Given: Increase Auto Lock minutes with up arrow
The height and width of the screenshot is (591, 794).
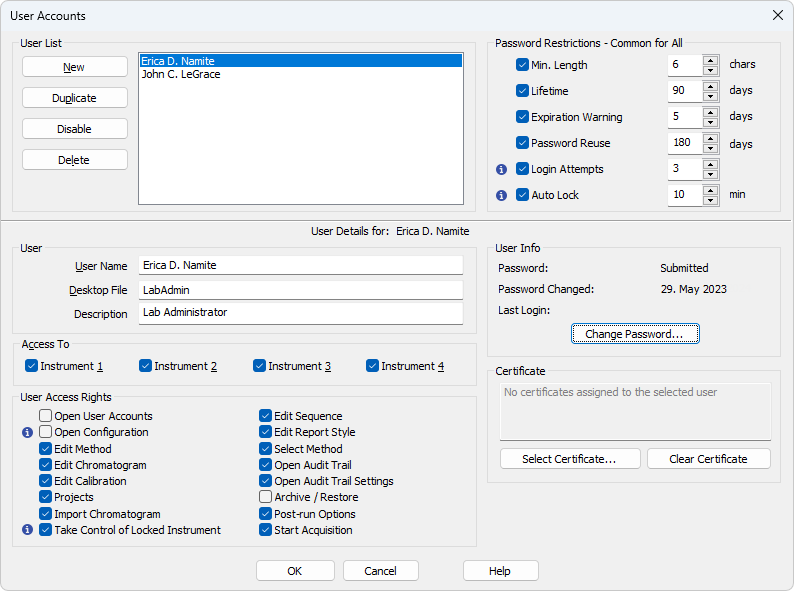Looking at the screenshot, I should click(x=711, y=190).
